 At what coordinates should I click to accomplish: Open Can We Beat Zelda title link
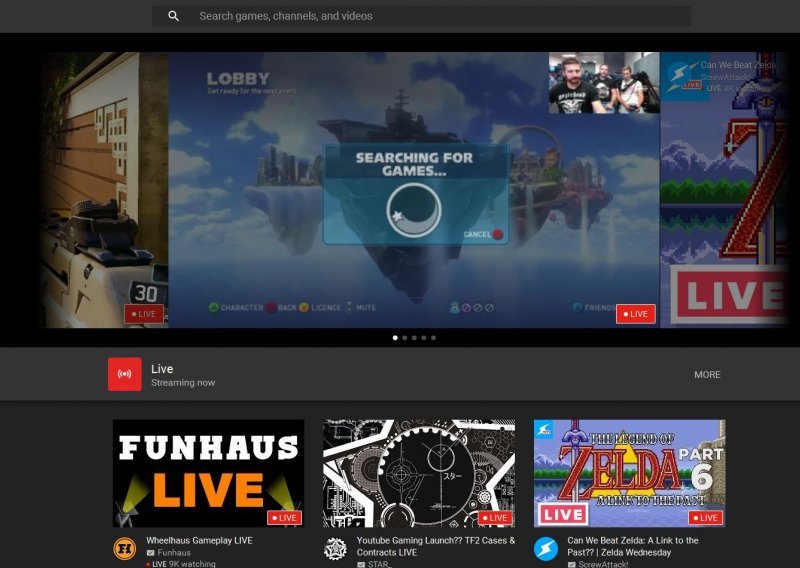tap(633, 546)
